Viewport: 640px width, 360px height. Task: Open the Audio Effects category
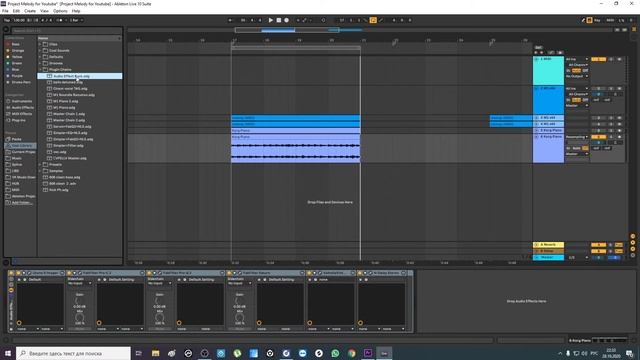click(22, 107)
